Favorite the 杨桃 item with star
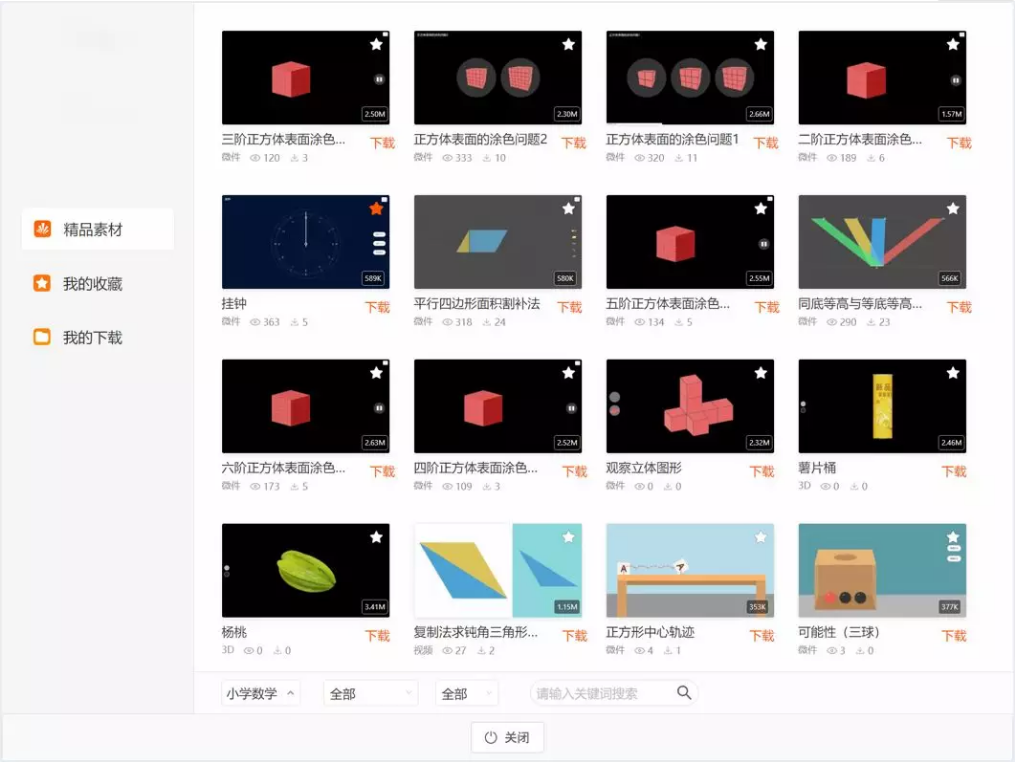This screenshot has height=762, width=1015. click(376, 537)
